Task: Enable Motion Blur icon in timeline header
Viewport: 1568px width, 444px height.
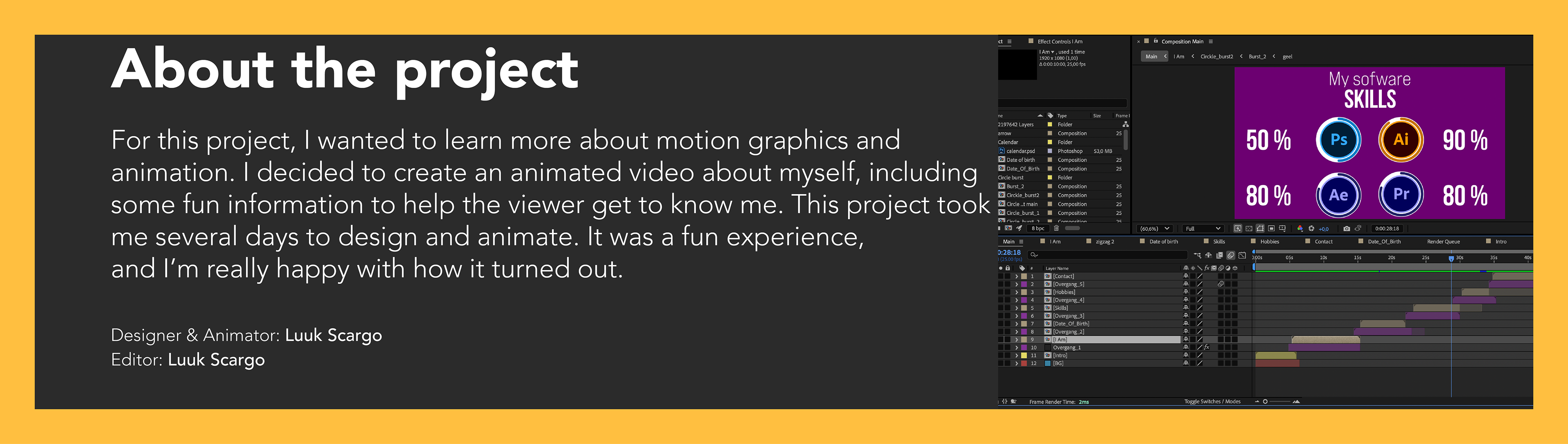Action: pyautogui.click(x=1231, y=255)
